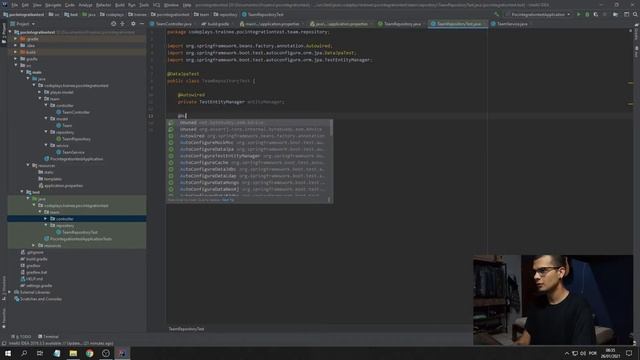Select AutoConfigureMockMvc completion suggestion
640x360 pixels.
[x=249, y=142]
